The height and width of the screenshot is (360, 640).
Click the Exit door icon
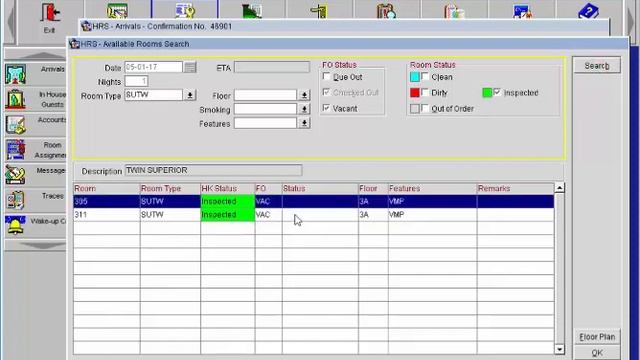50,13
